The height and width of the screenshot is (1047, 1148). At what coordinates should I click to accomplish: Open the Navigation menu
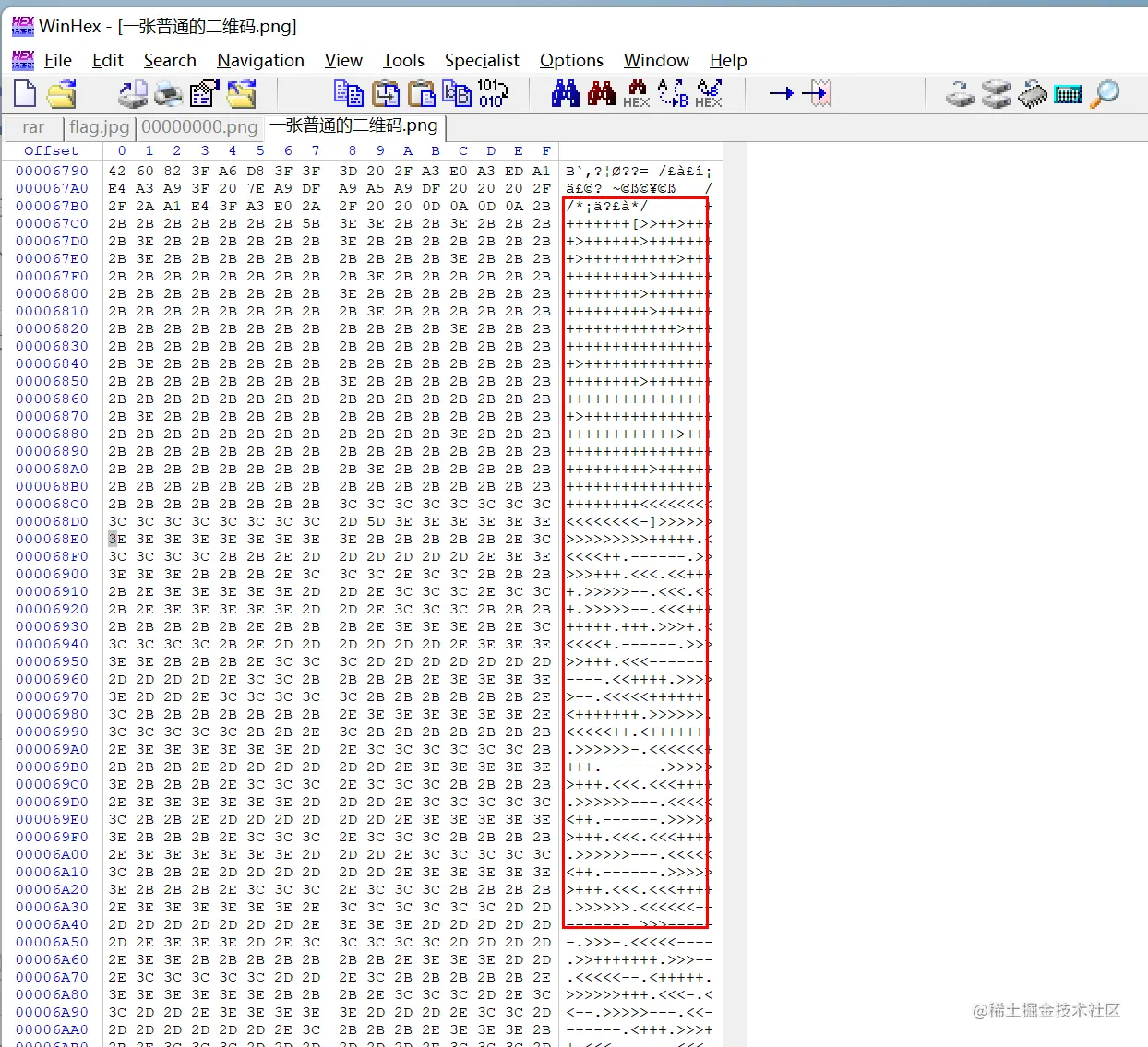coord(260,61)
